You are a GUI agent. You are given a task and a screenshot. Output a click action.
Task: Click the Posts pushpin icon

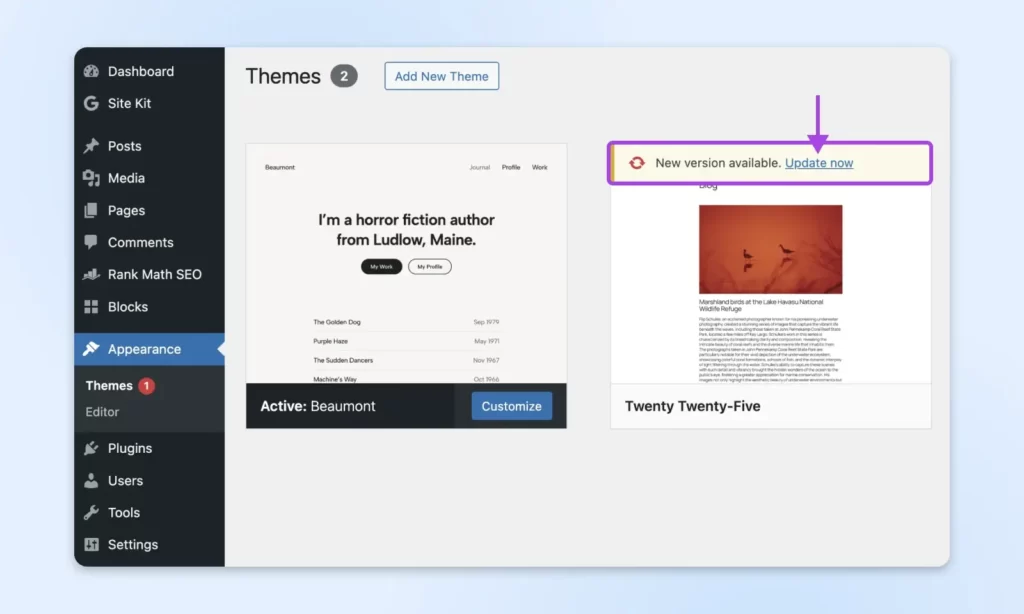[91, 146]
